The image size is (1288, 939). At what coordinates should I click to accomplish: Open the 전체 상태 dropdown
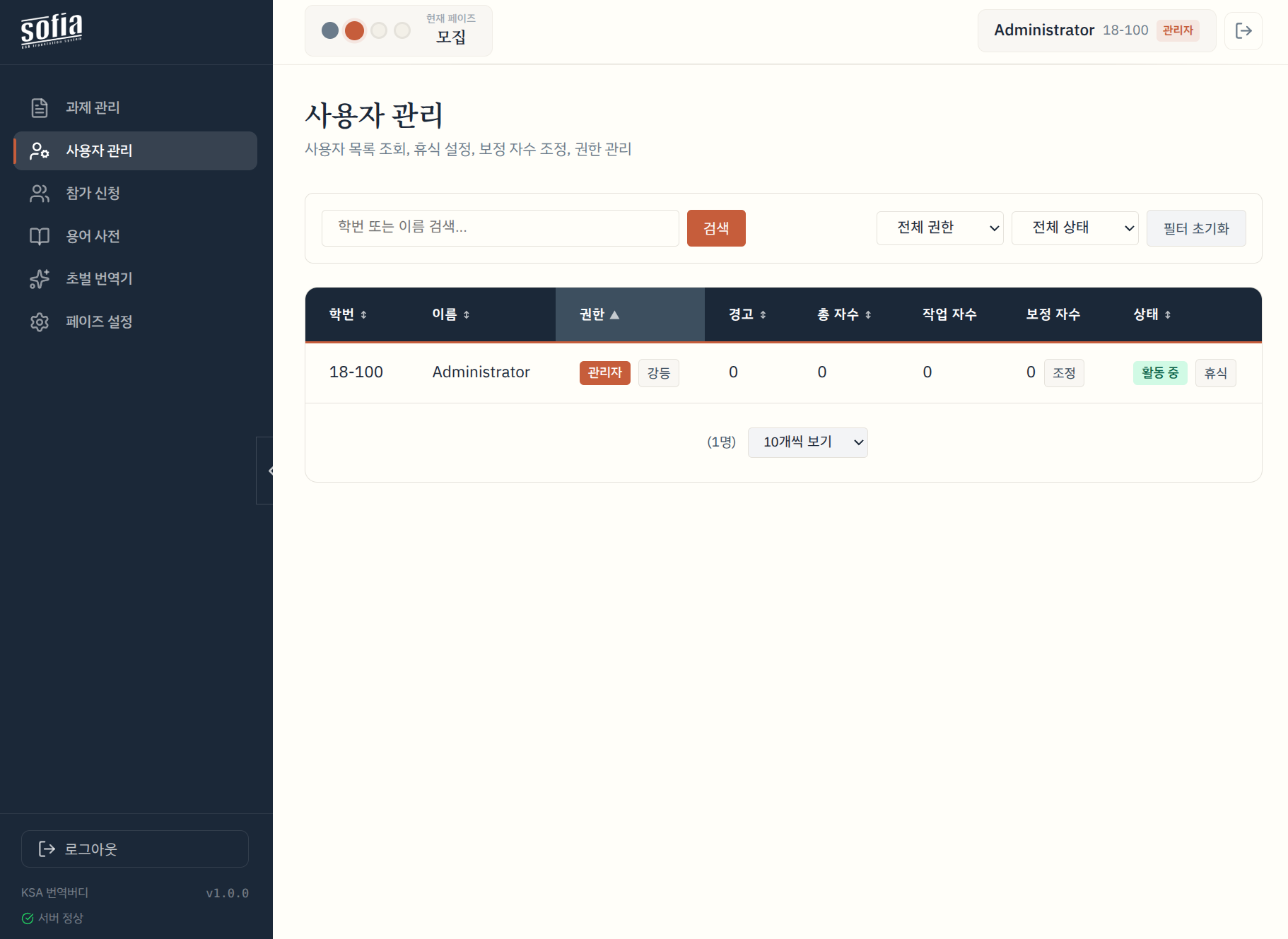(x=1075, y=228)
